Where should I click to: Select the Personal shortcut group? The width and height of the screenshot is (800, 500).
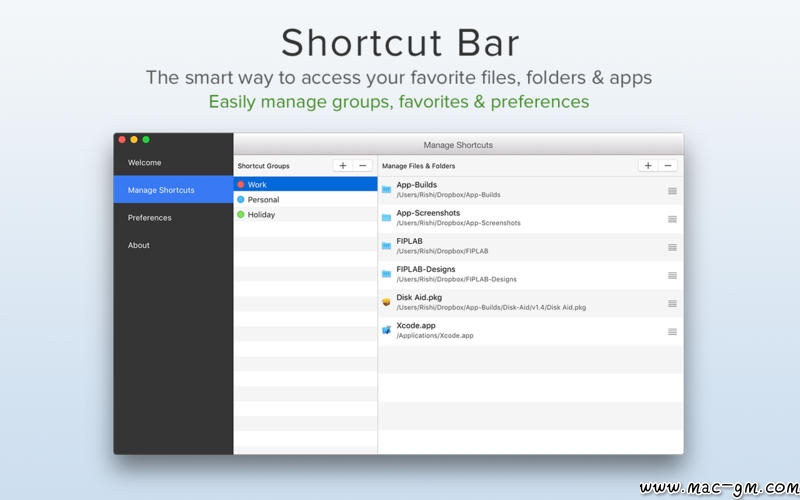click(306, 199)
